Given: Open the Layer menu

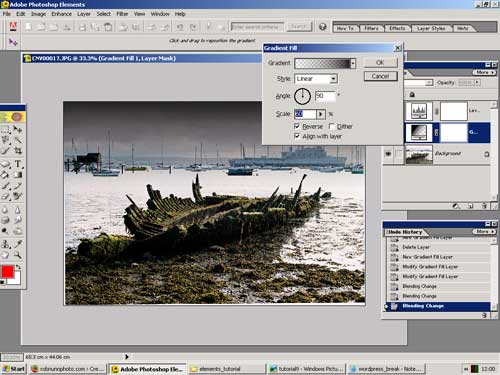Looking at the screenshot, I should 84,14.
